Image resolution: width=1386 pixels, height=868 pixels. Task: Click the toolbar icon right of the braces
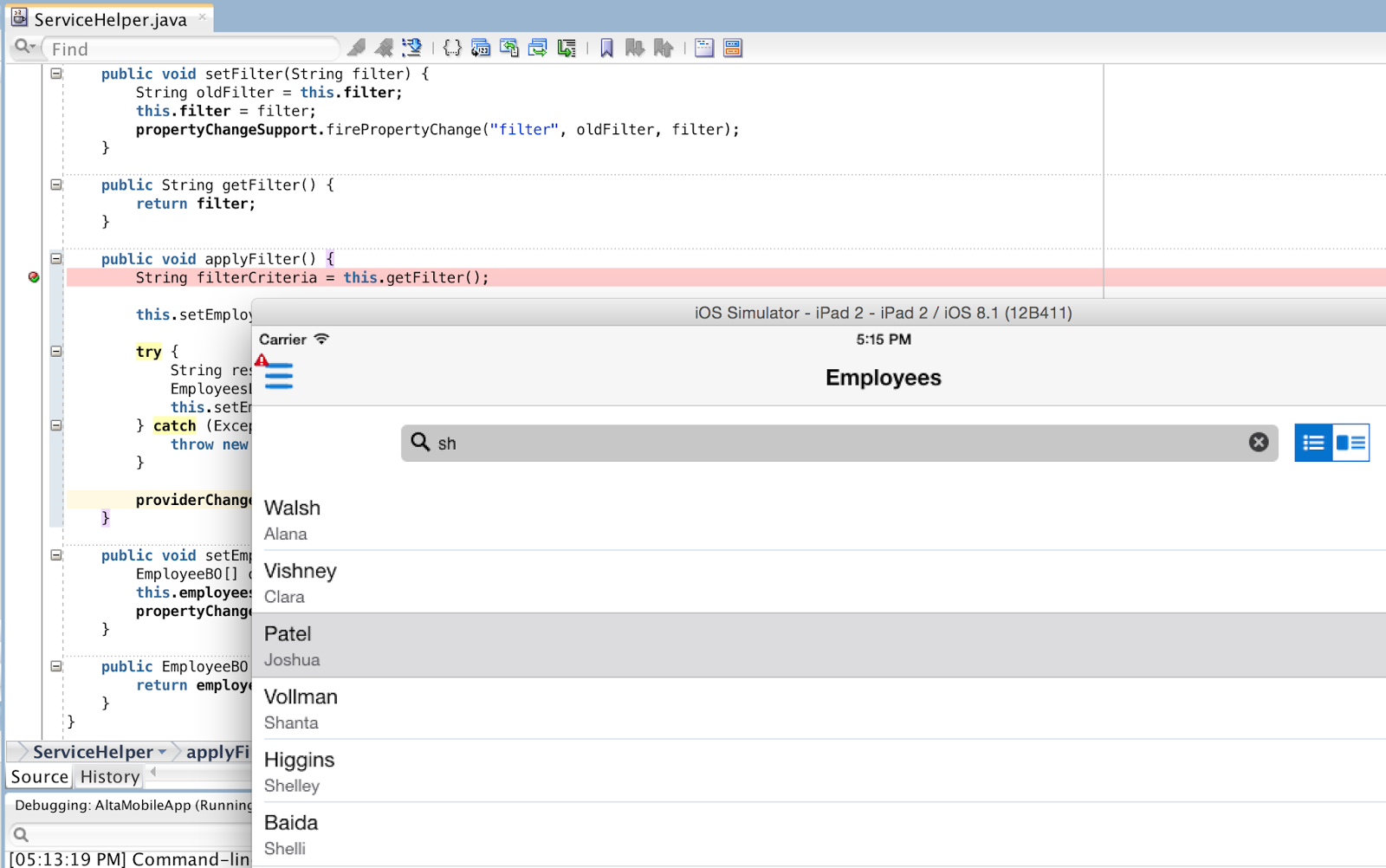(x=481, y=48)
